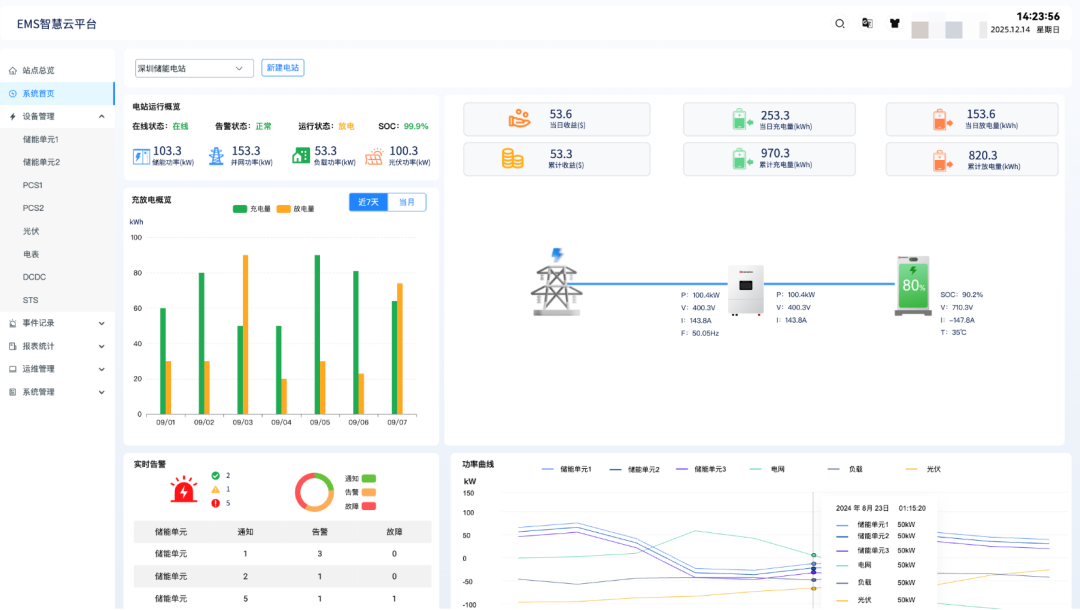
Task: Click the battery storage 80% icon
Action: click(x=912, y=285)
